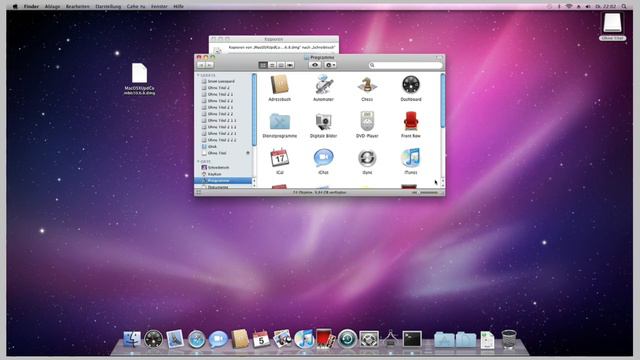Select the iCal icon in Programme window
The width and height of the screenshot is (640, 360).
click(280, 158)
